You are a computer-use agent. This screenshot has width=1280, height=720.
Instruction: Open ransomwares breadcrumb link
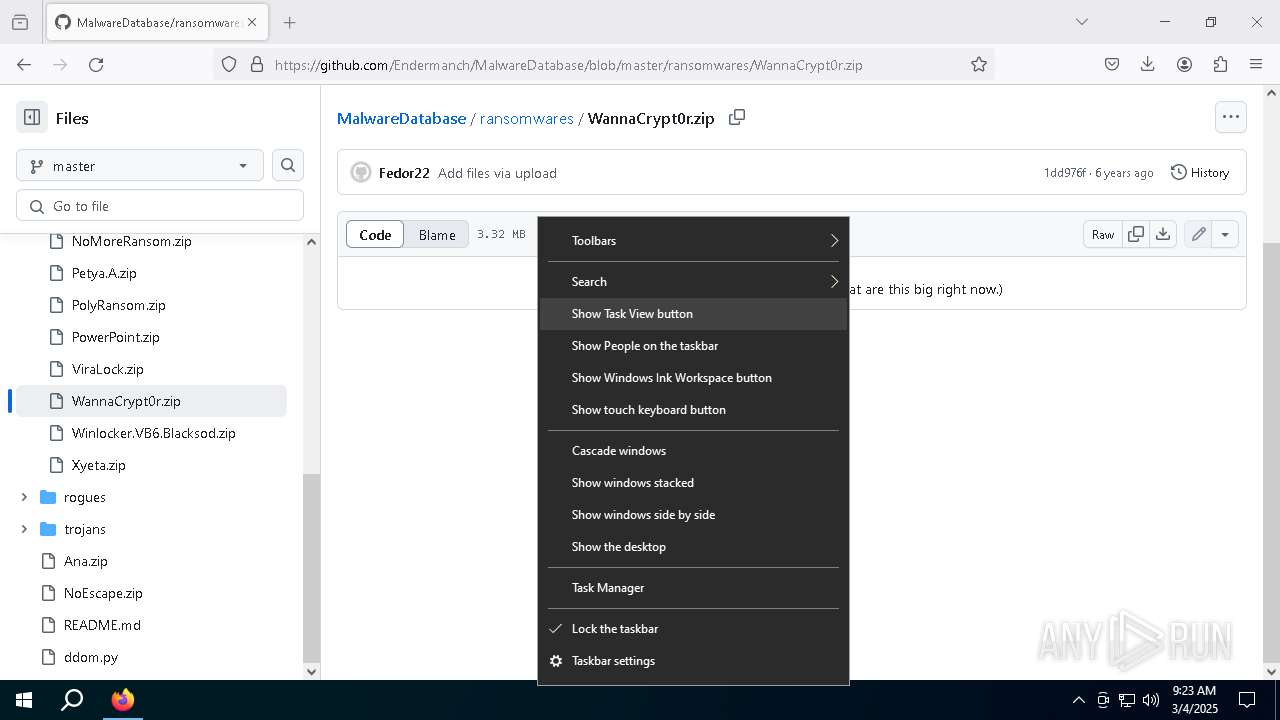pyautogui.click(x=527, y=118)
